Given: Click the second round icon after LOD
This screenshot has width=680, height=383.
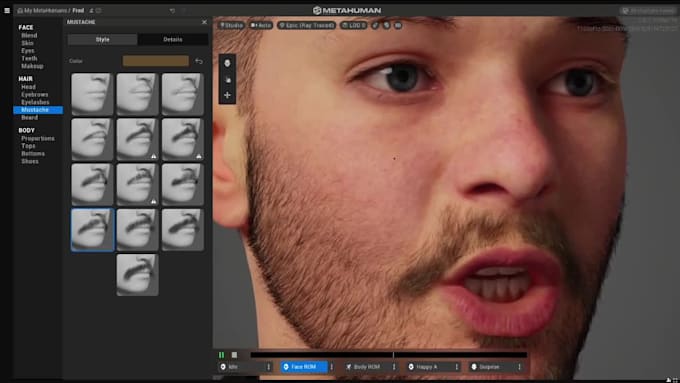Looking at the screenshot, I should [x=386, y=26].
